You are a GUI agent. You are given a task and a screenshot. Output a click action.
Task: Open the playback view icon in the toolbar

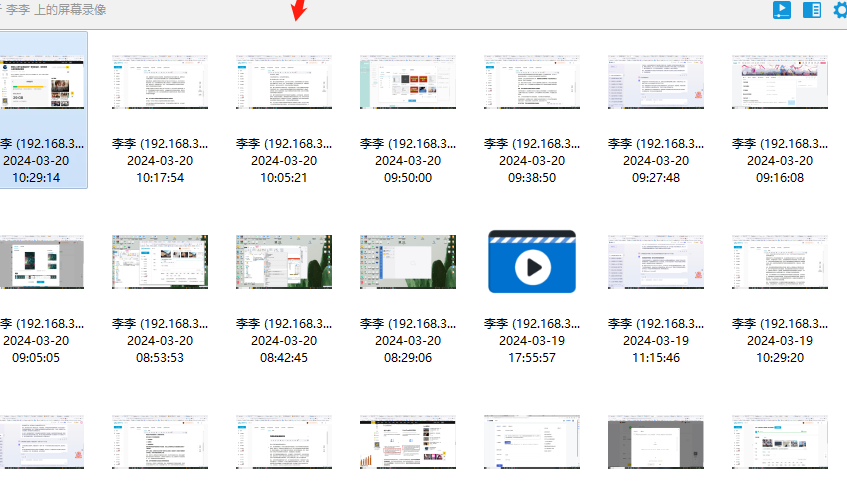pos(782,10)
